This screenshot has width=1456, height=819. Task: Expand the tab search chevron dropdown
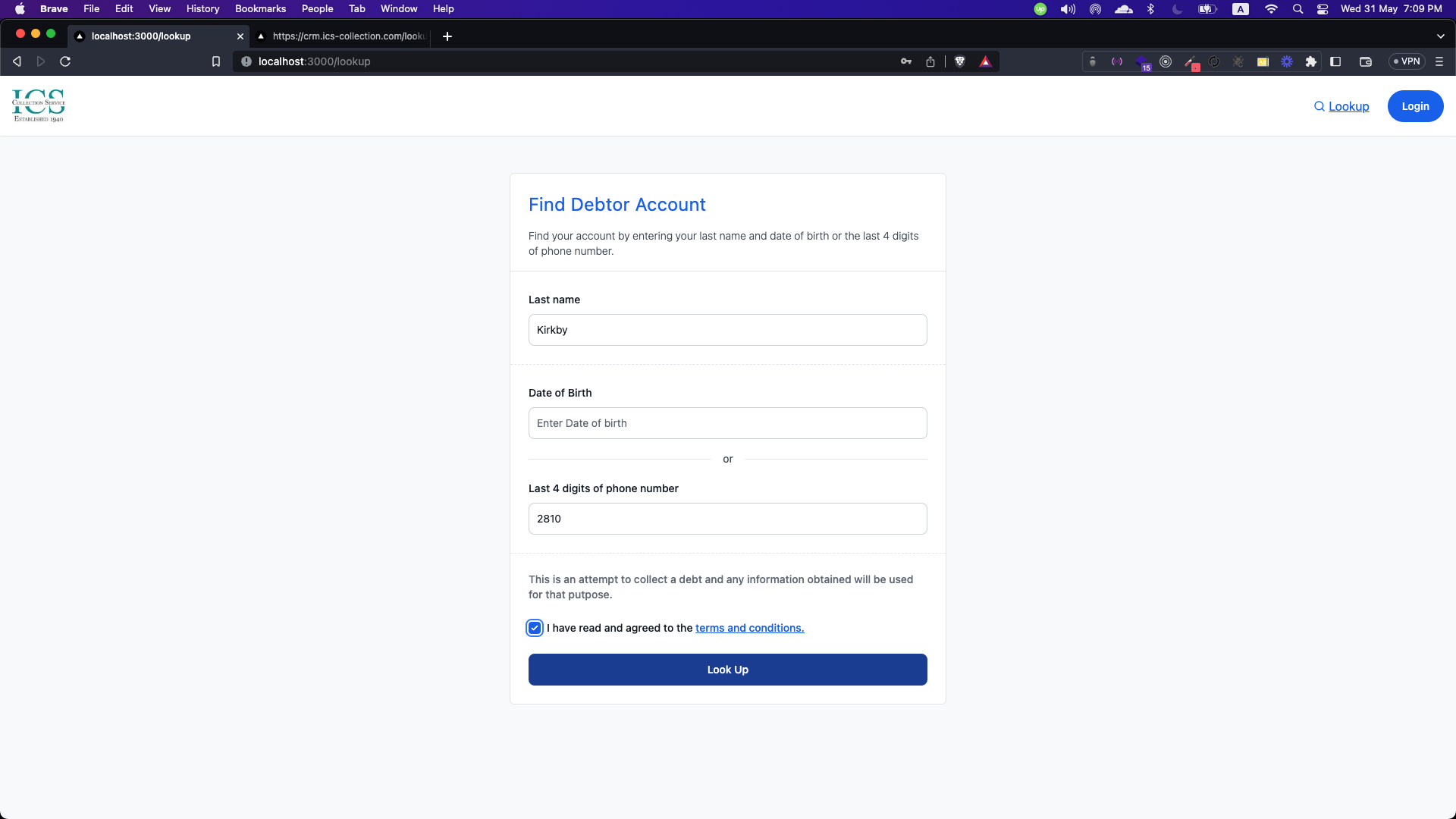click(x=1440, y=36)
